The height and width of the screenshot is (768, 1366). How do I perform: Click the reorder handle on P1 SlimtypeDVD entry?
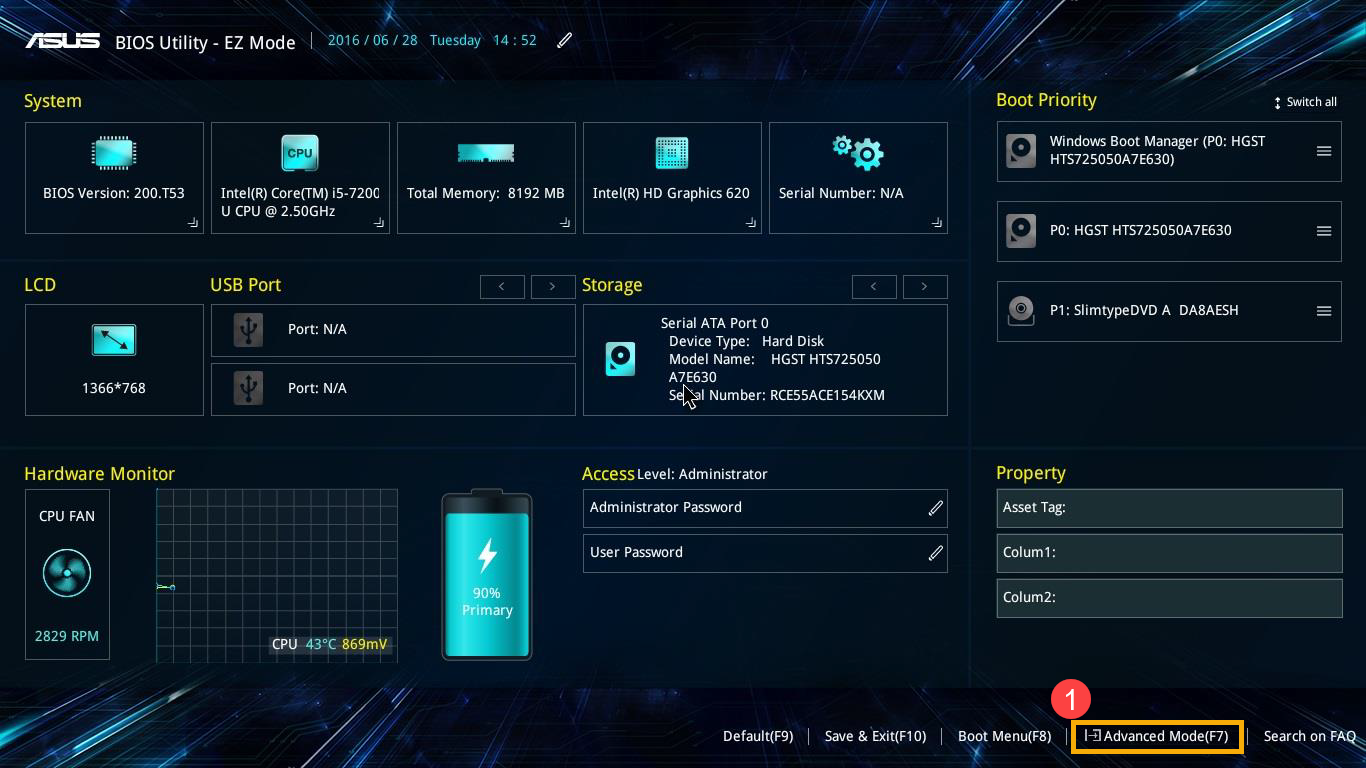pos(1324,311)
